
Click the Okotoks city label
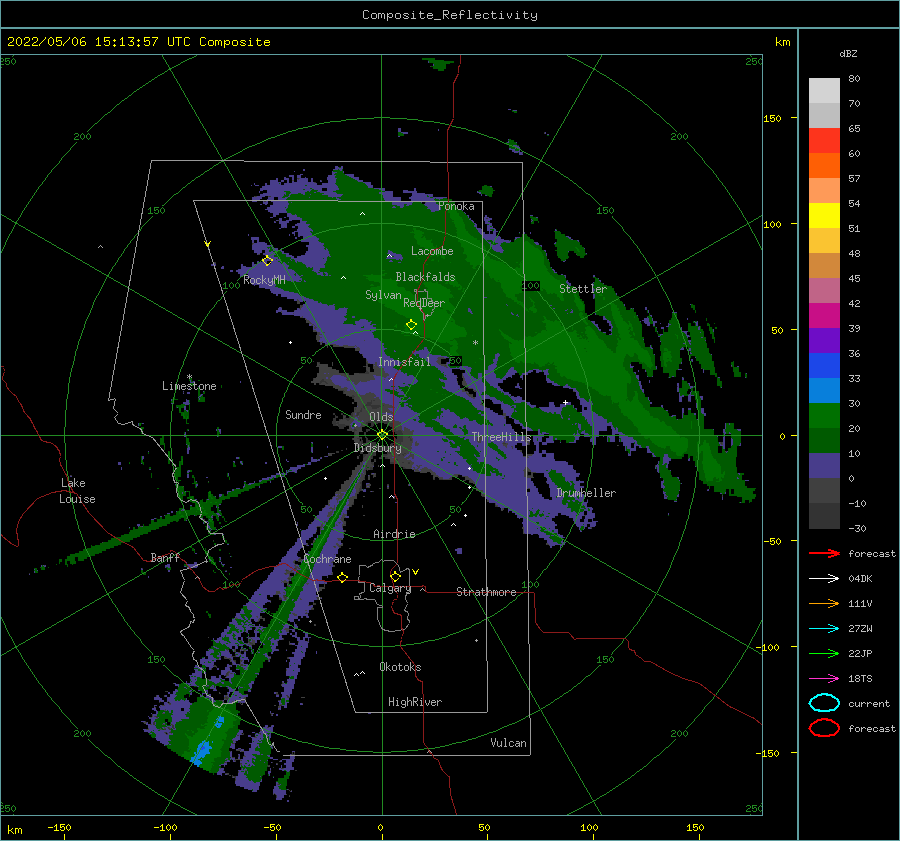point(400,667)
